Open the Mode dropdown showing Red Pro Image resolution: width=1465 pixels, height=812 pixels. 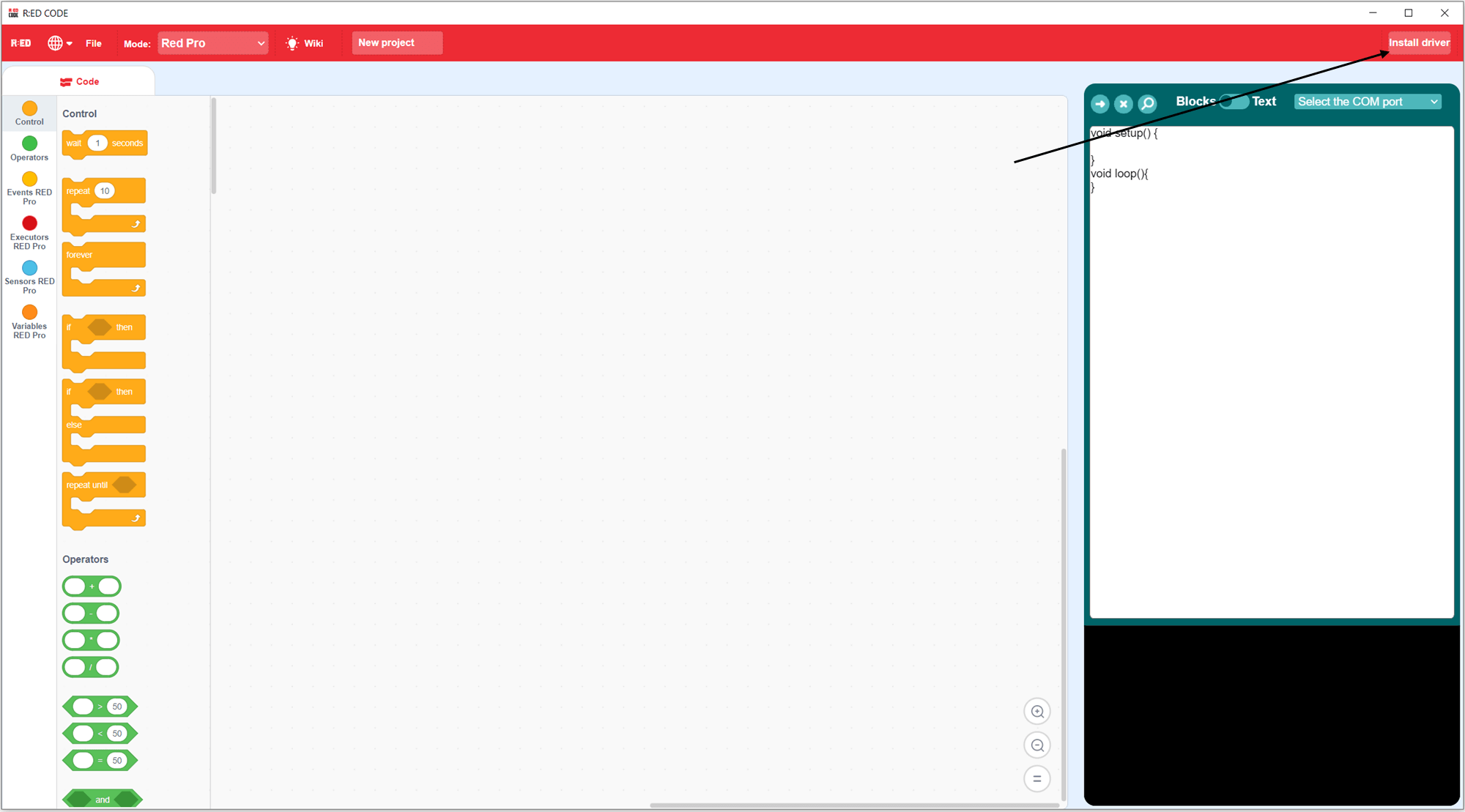point(212,42)
